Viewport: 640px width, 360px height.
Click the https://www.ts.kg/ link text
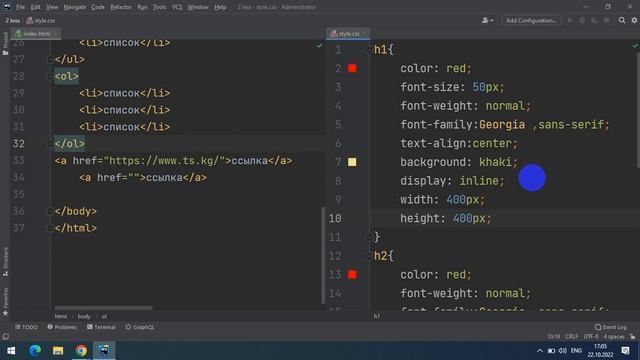pyautogui.click(x=165, y=160)
